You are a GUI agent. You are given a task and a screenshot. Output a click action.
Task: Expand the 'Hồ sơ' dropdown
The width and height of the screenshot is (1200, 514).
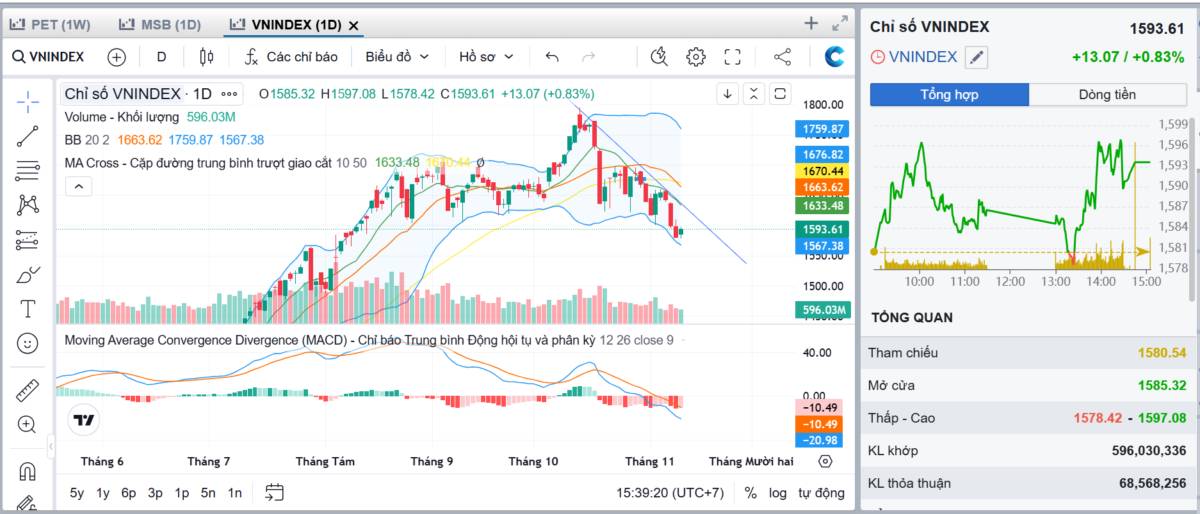click(x=486, y=57)
